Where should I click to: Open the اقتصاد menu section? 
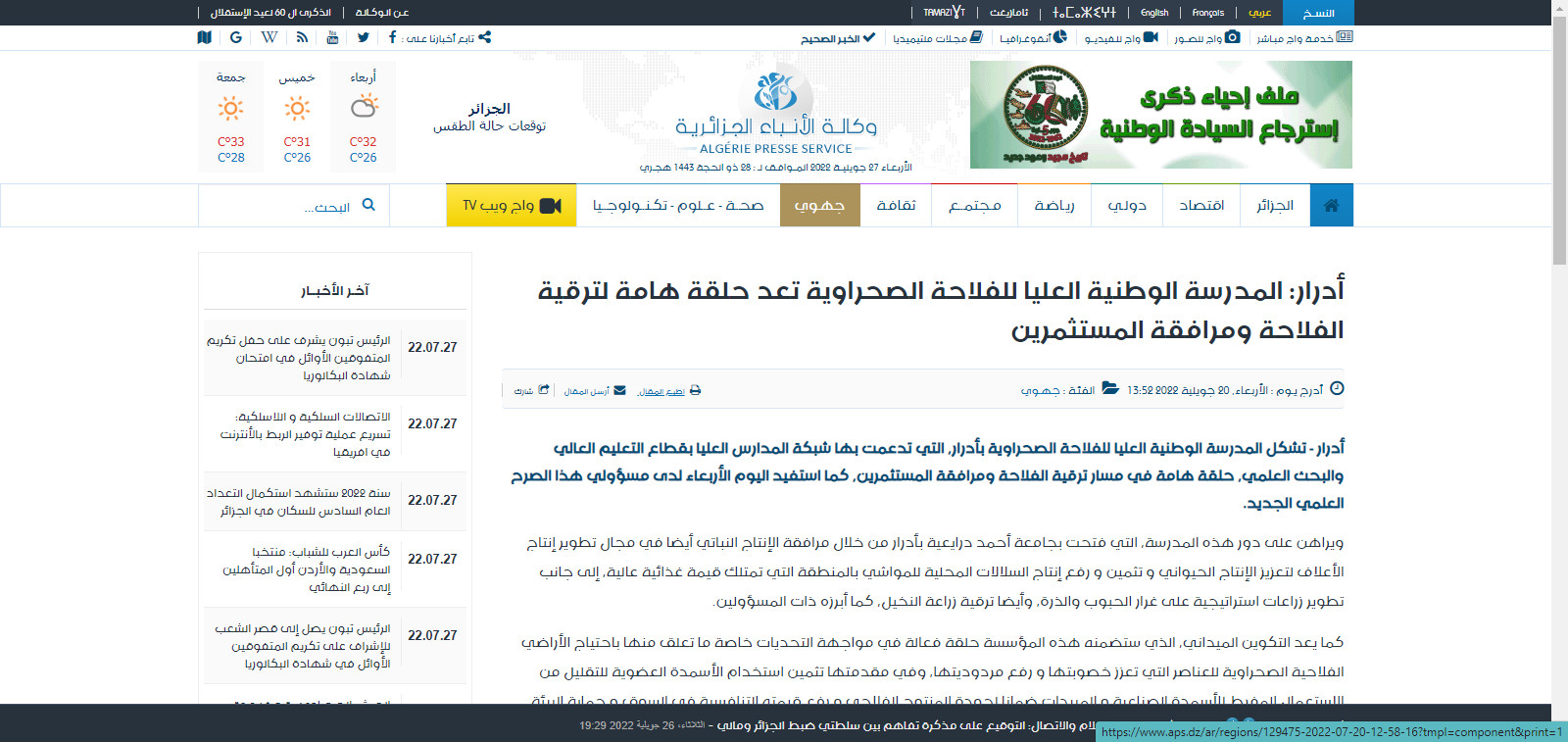[1201, 205]
